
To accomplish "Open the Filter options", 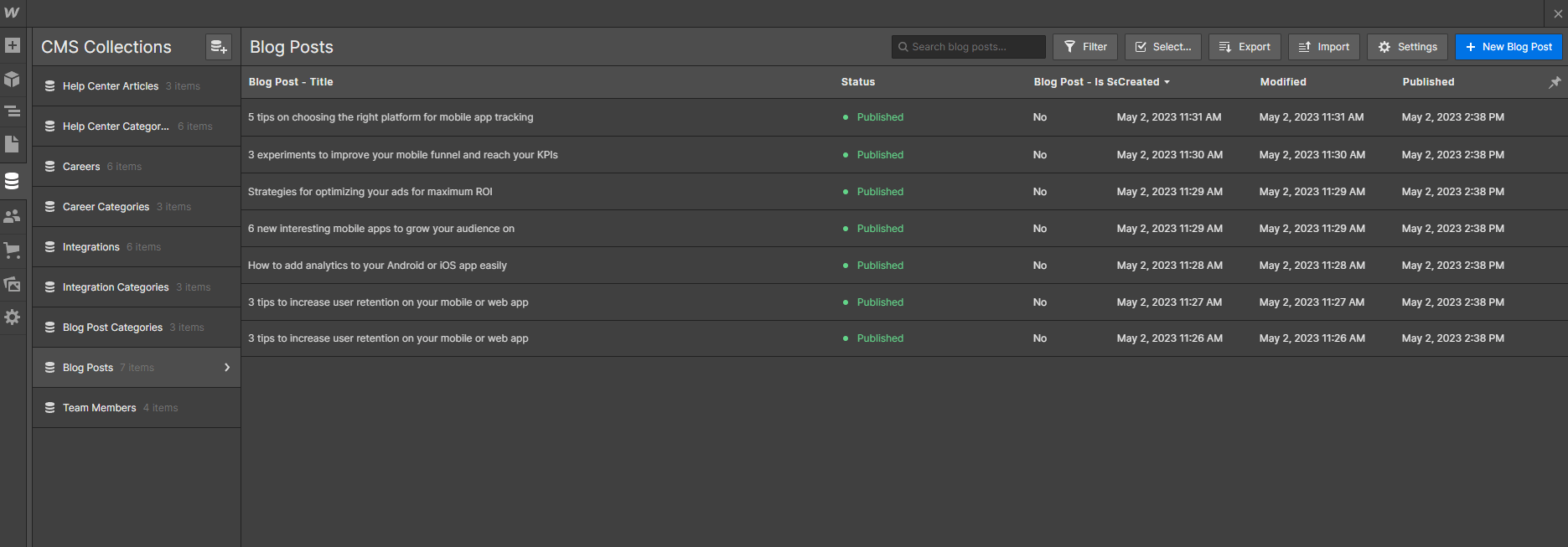I will coord(1085,47).
